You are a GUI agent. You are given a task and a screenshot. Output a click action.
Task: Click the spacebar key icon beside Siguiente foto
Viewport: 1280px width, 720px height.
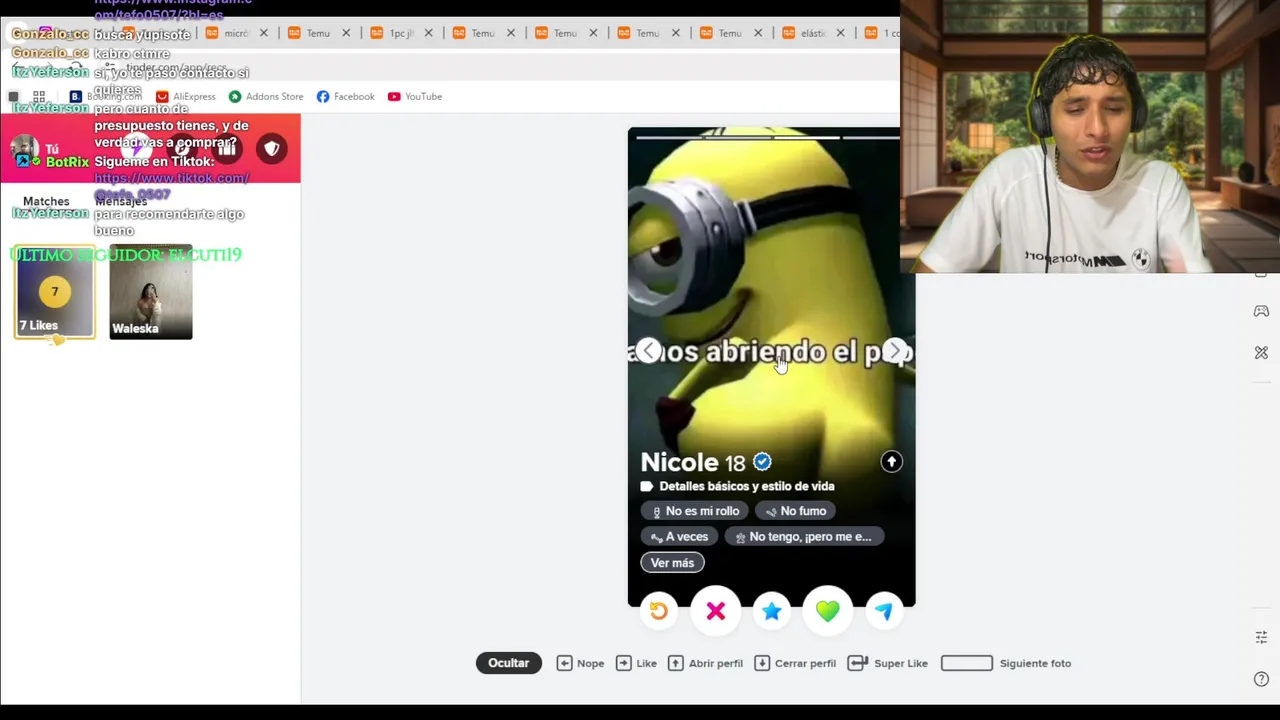[967, 663]
